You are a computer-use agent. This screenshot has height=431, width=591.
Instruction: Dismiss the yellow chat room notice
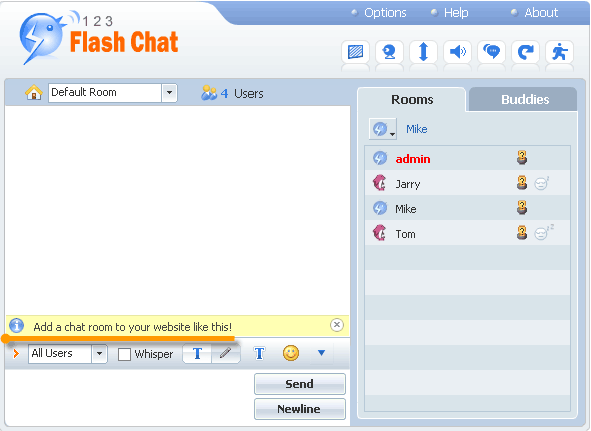pos(337,325)
